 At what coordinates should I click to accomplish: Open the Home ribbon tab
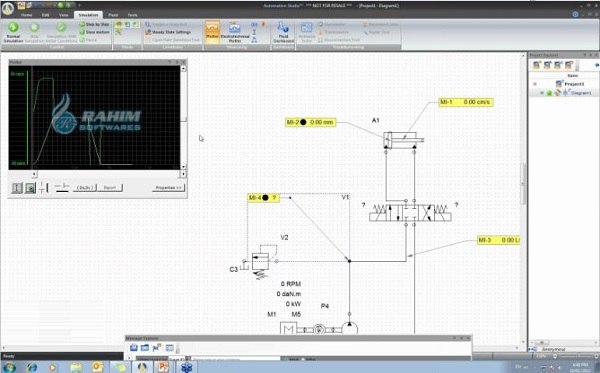click(x=26, y=15)
